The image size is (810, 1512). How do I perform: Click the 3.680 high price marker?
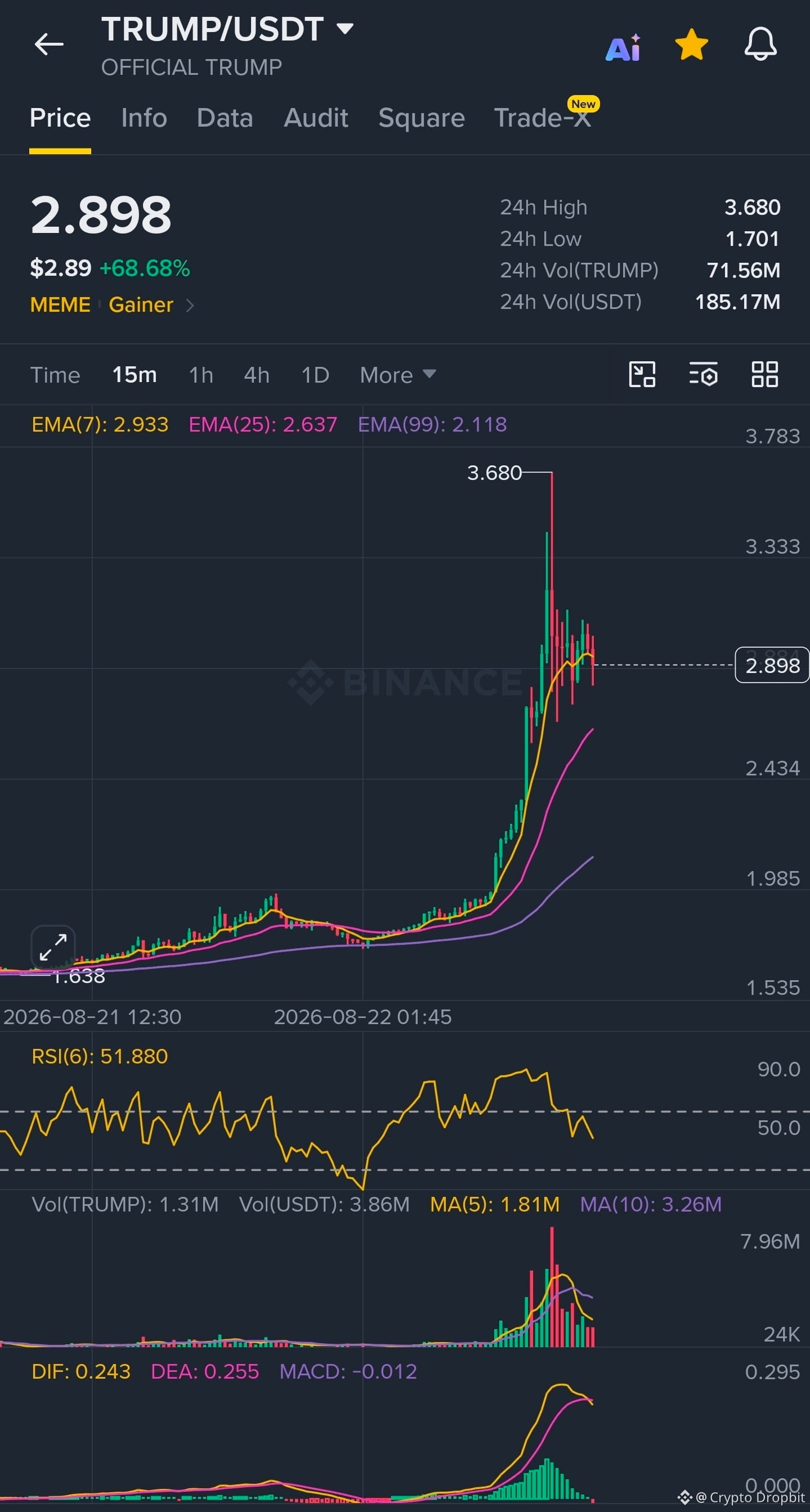(494, 473)
